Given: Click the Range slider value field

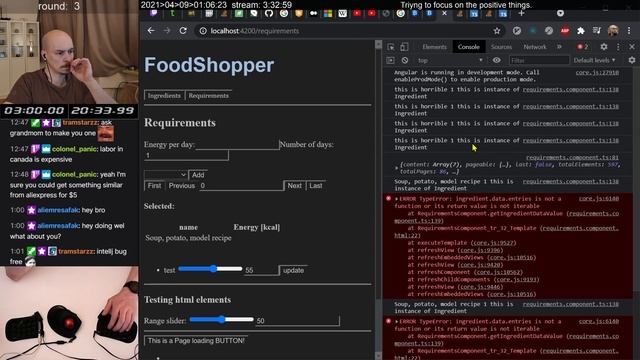Looking at the screenshot, I should [298, 321].
